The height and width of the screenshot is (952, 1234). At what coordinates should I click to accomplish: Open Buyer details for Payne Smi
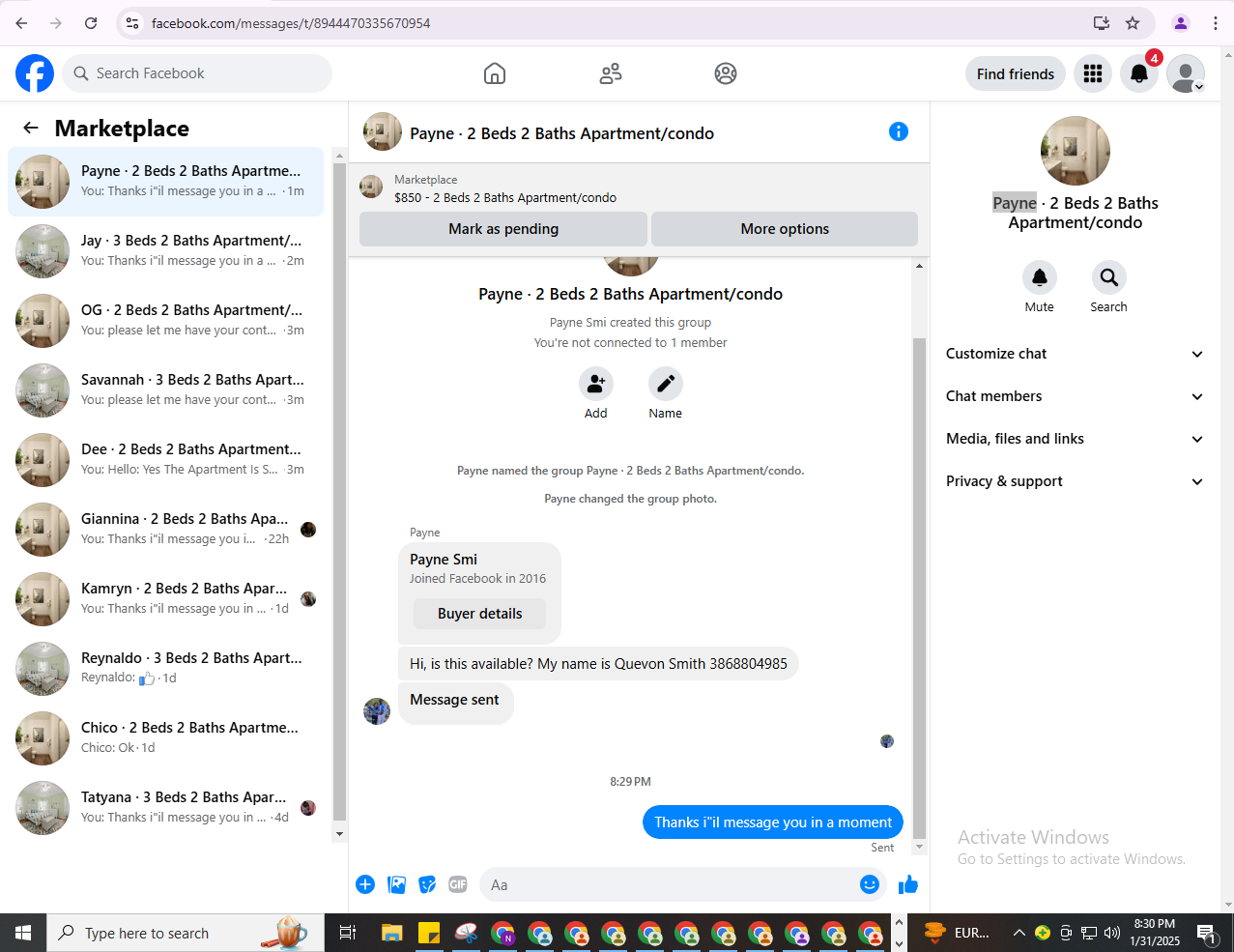[x=479, y=614]
